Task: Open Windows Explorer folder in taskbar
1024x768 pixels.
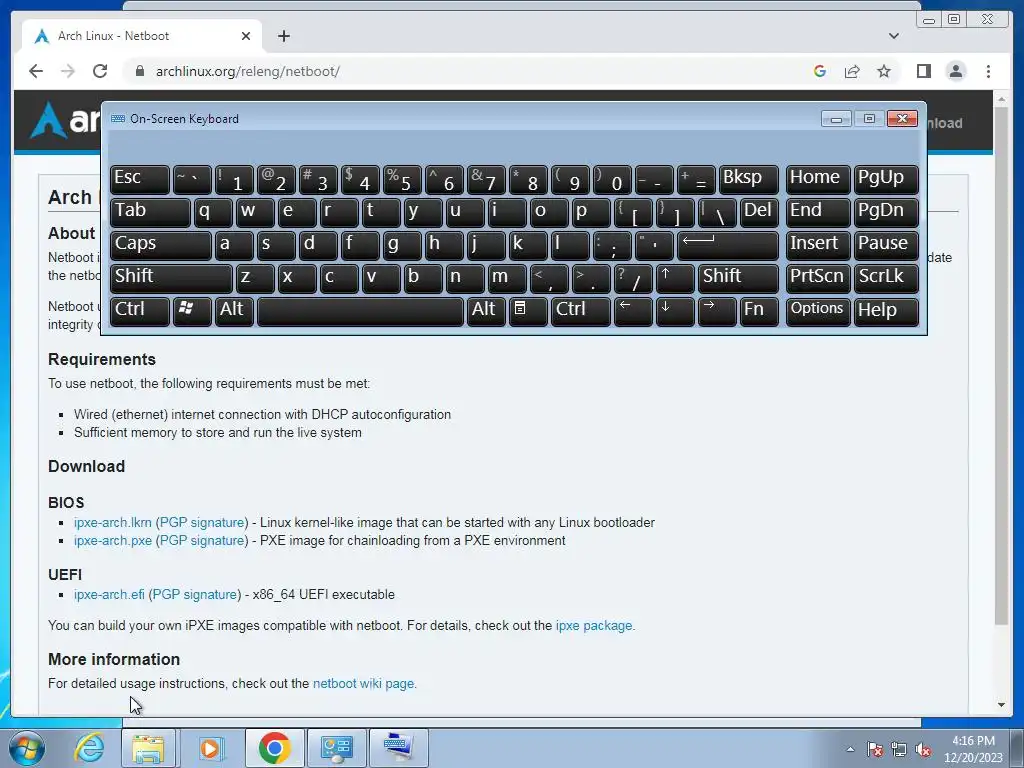Action: coord(148,748)
